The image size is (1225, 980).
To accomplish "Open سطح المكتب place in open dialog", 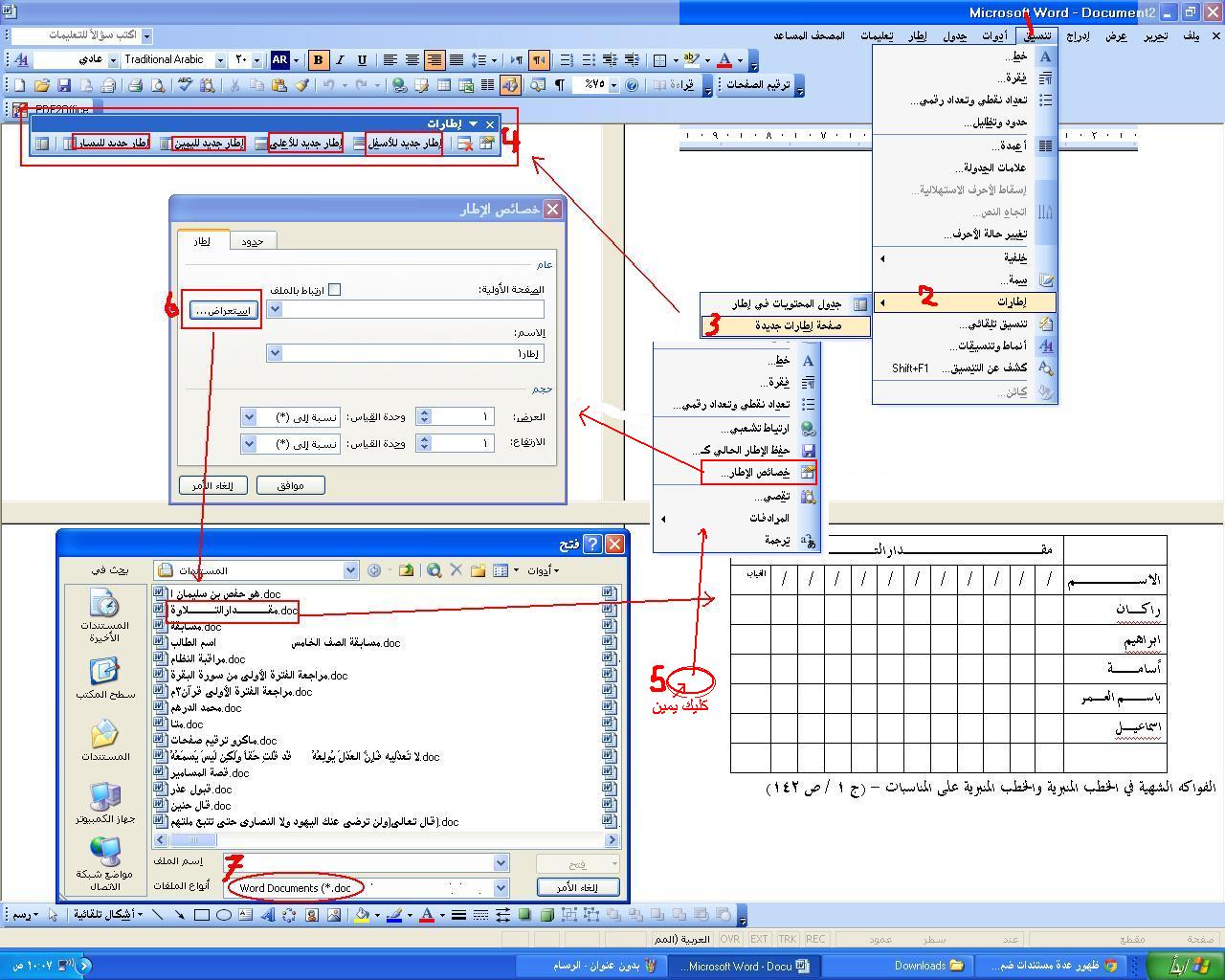I will coord(105,678).
